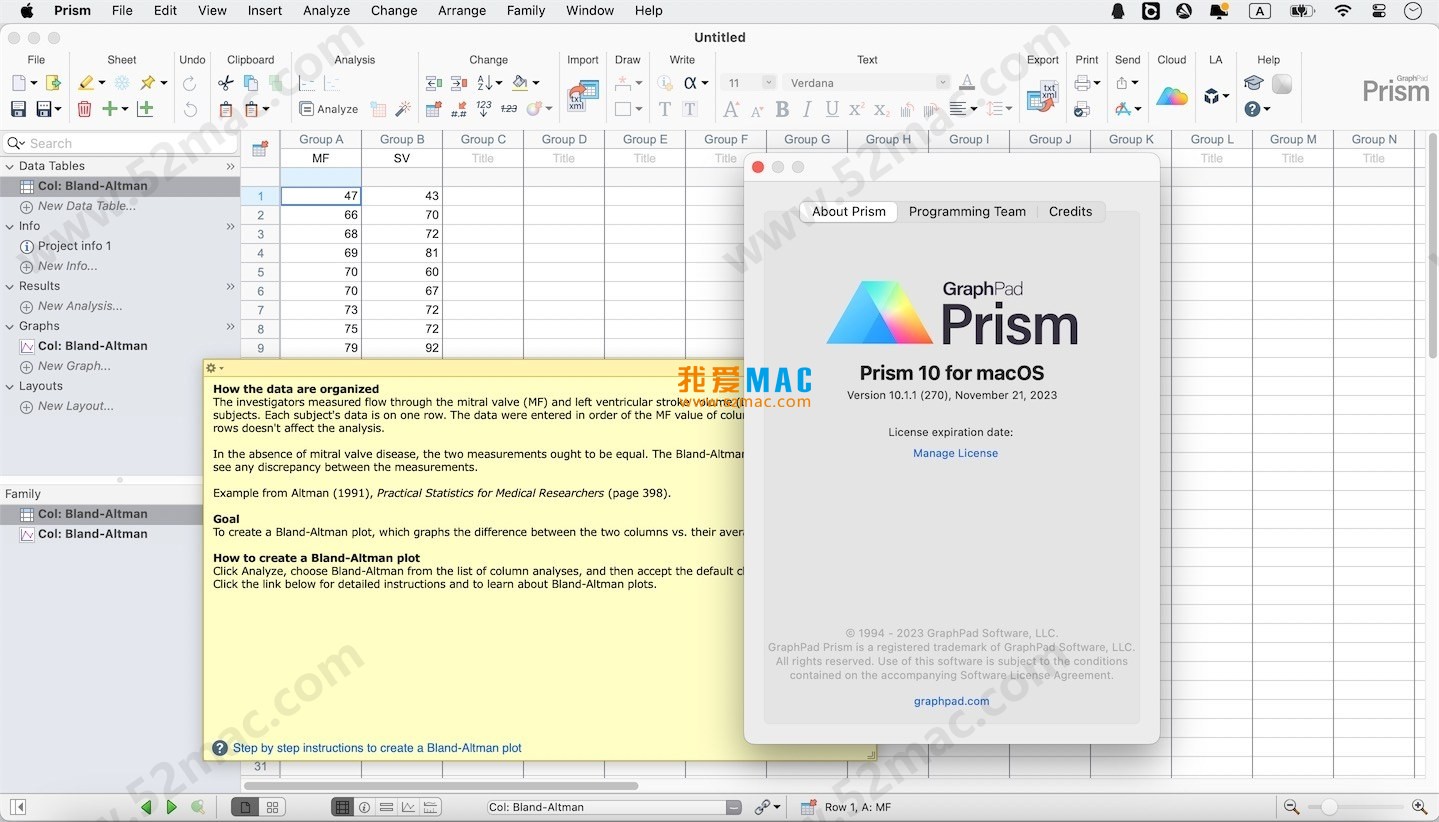This screenshot has height=822, width=1439.
Task: Select cell with value 81 in SV column
Action: 402,253
